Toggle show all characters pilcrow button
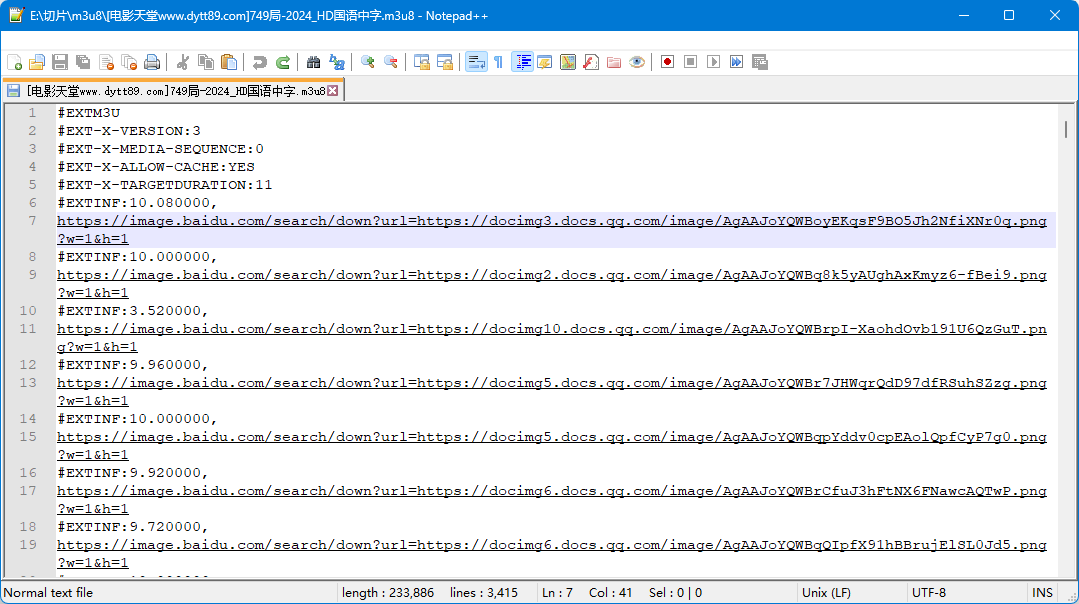This screenshot has height=604, width=1079. point(498,62)
